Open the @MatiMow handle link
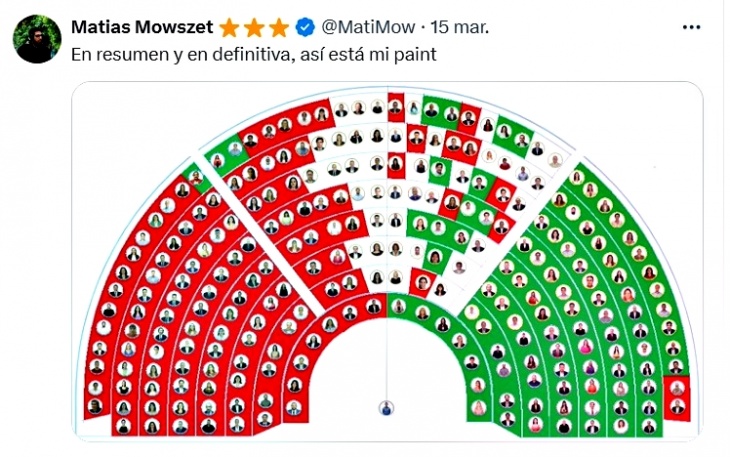Screen dimensions: 730x457 368,27
